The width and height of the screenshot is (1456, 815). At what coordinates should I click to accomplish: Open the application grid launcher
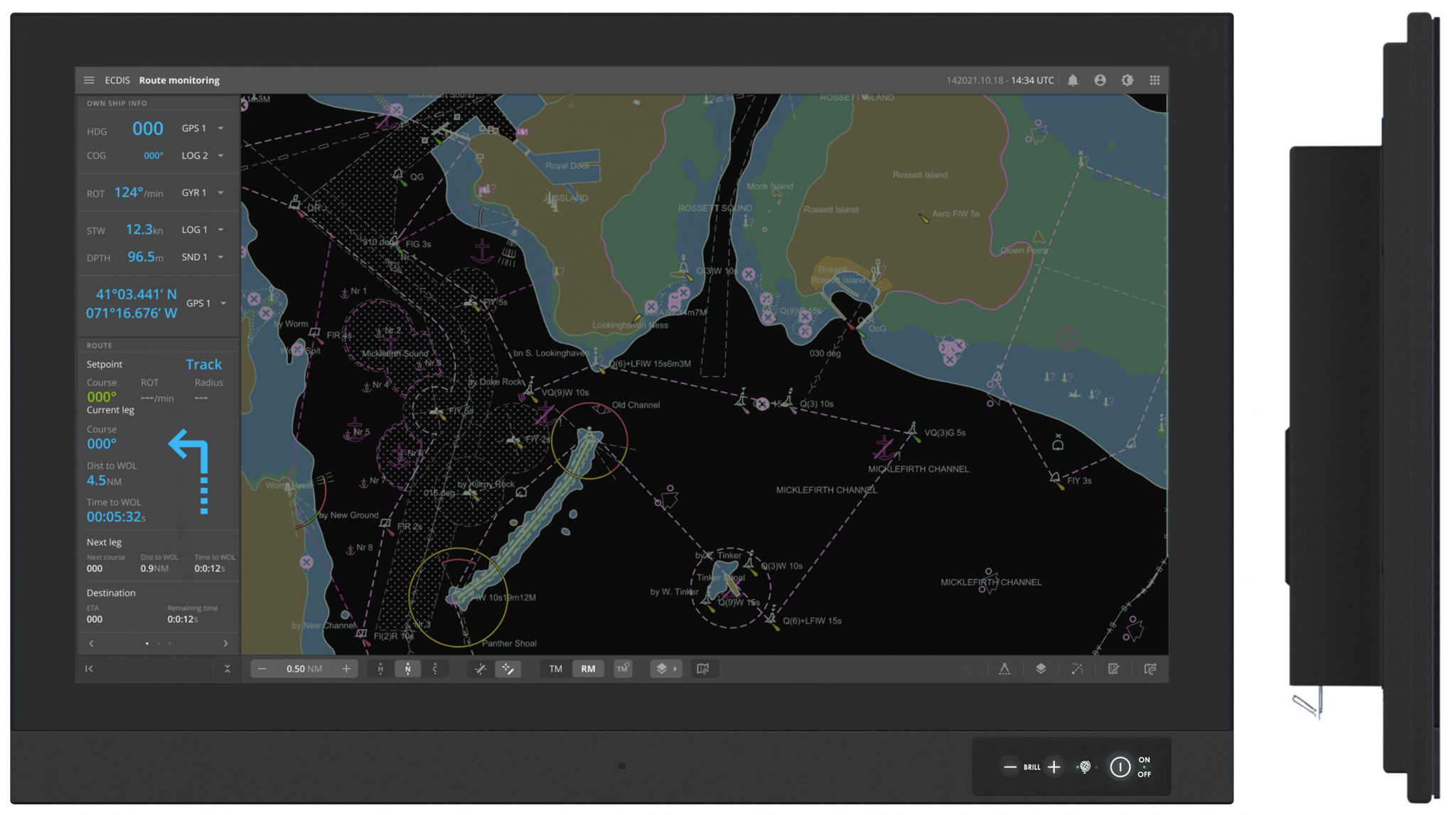[1155, 80]
